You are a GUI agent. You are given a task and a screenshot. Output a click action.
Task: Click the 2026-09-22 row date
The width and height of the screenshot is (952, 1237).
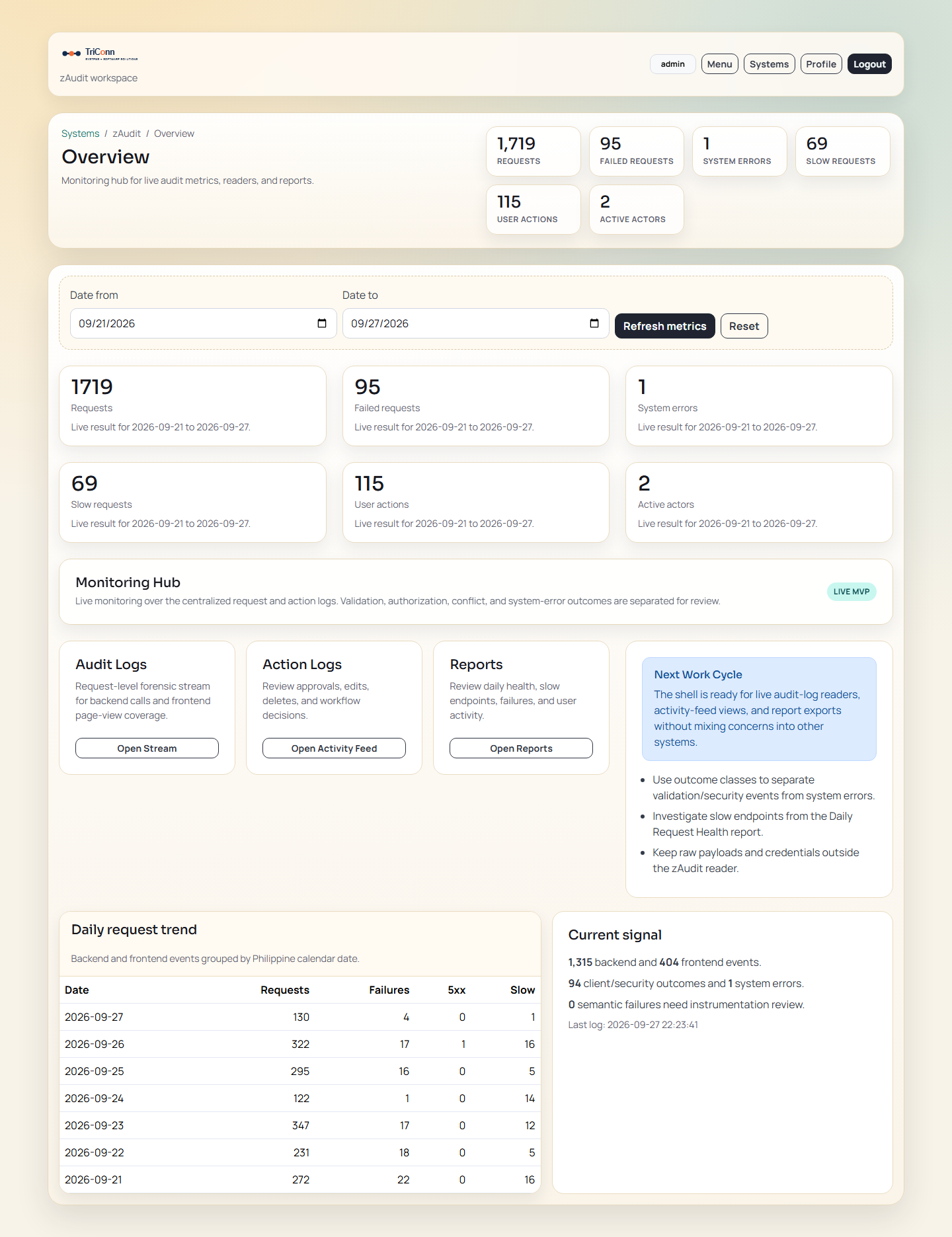[x=95, y=1153]
